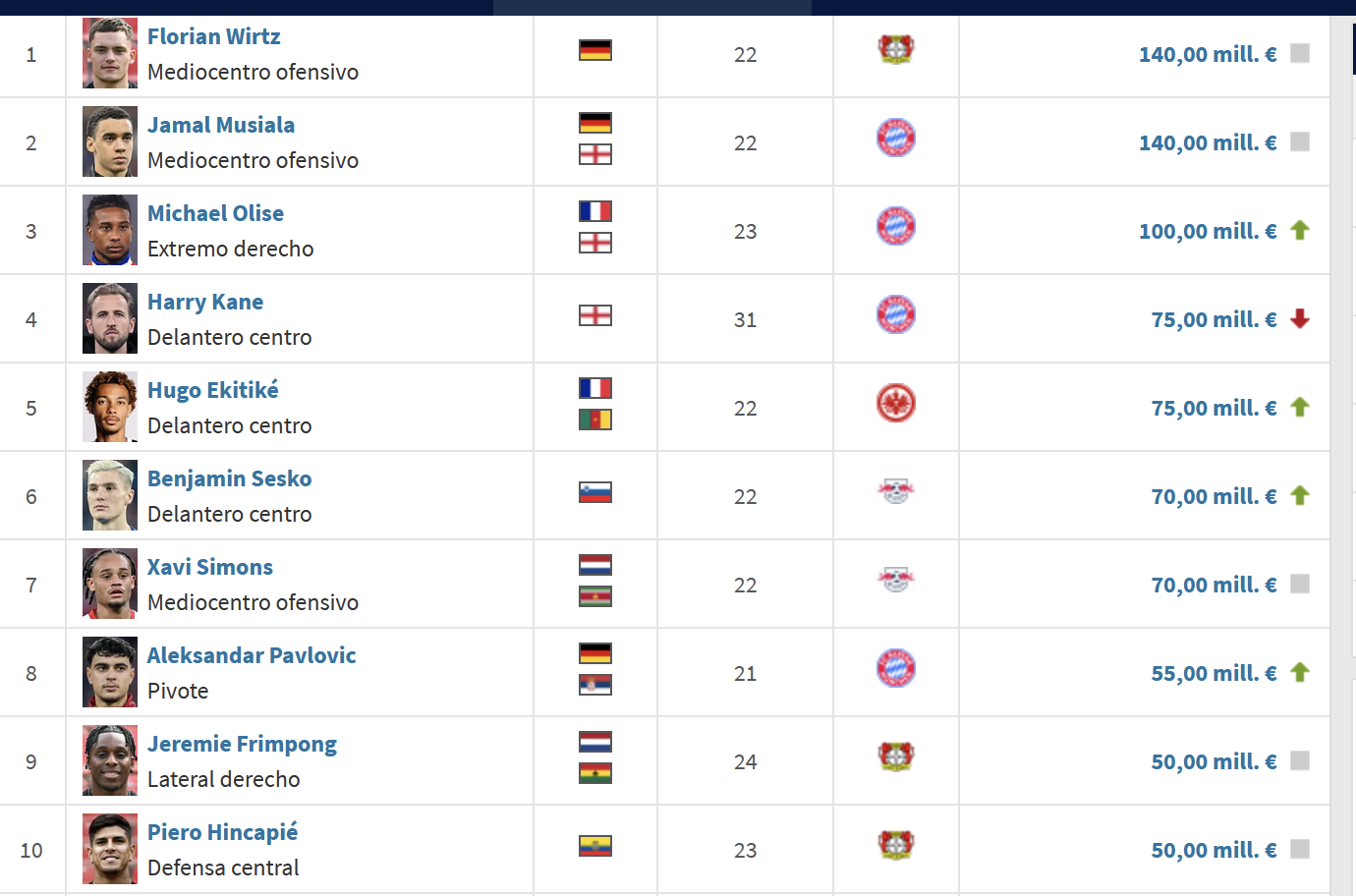Click Slovenian flag next to Benjamin Sesko
1356x896 pixels.
pos(594,491)
